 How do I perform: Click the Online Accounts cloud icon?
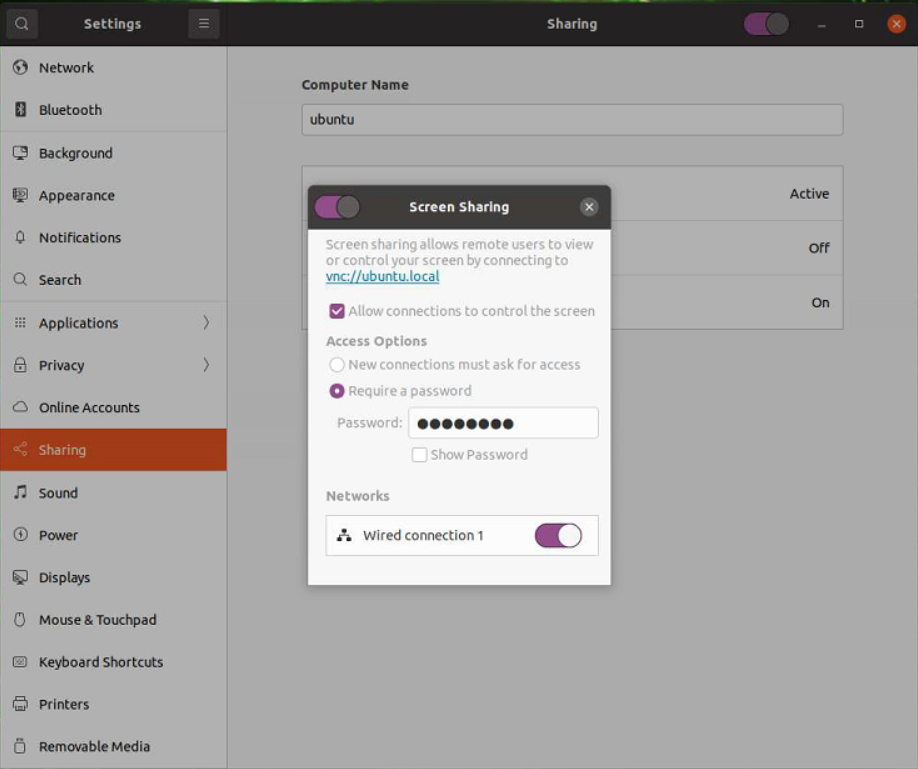coord(20,407)
